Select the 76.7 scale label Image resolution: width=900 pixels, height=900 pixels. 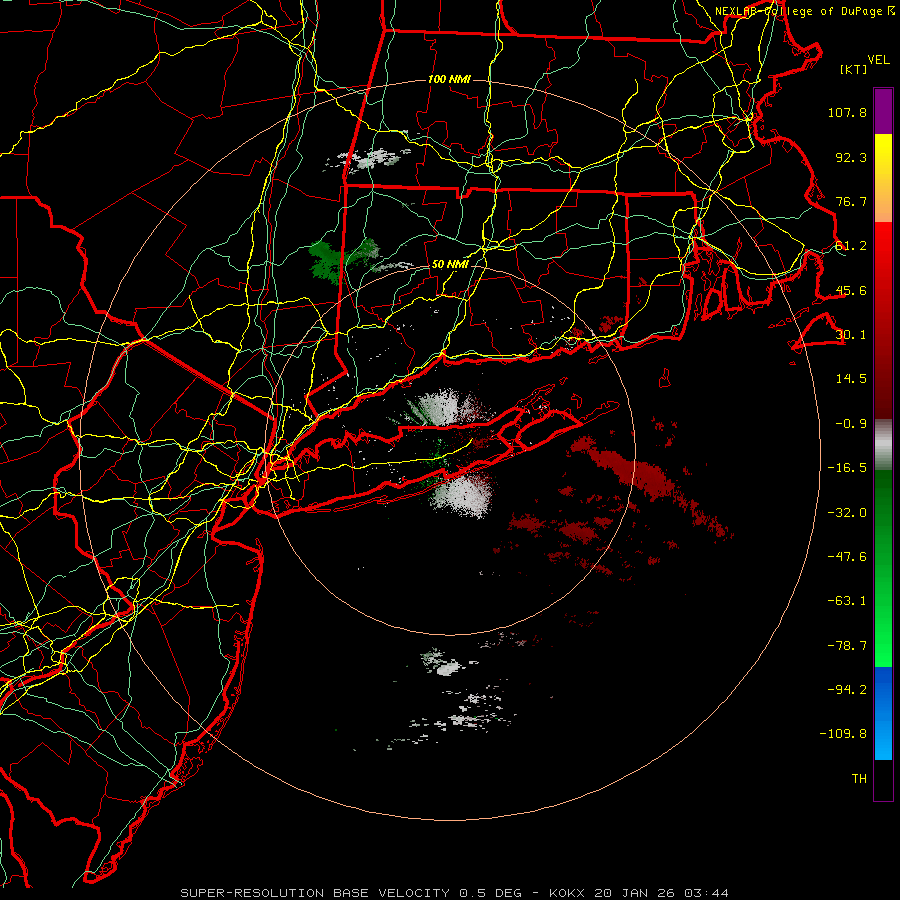point(851,201)
